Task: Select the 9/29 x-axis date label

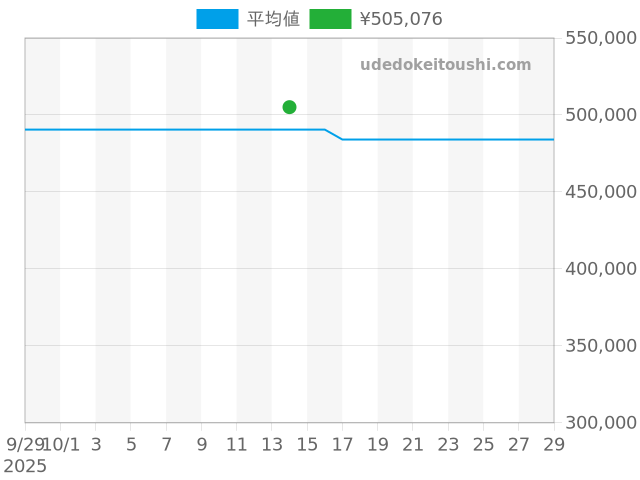Action: pos(25,444)
